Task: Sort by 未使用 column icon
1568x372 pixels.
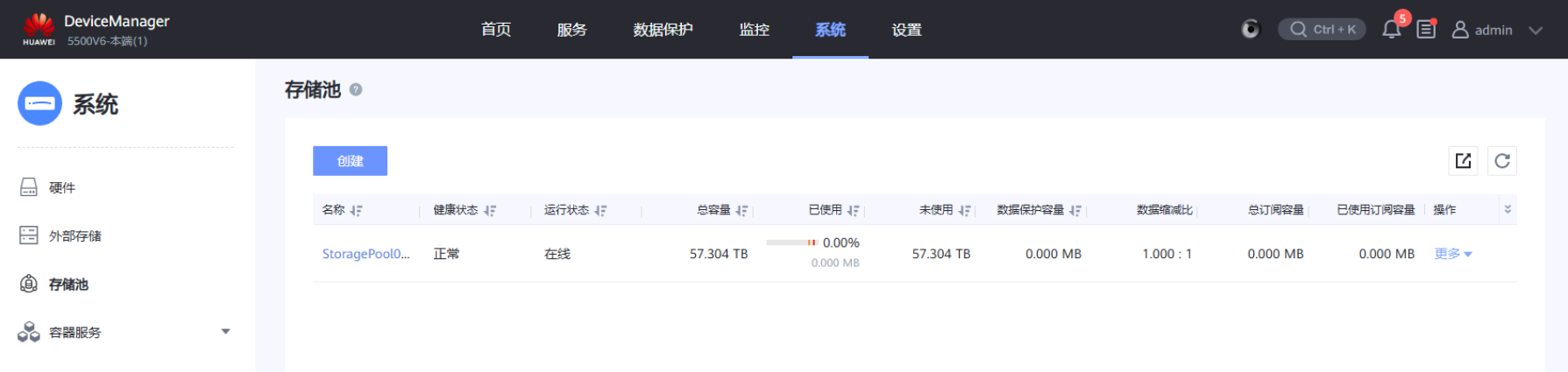Action: (x=964, y=211)
